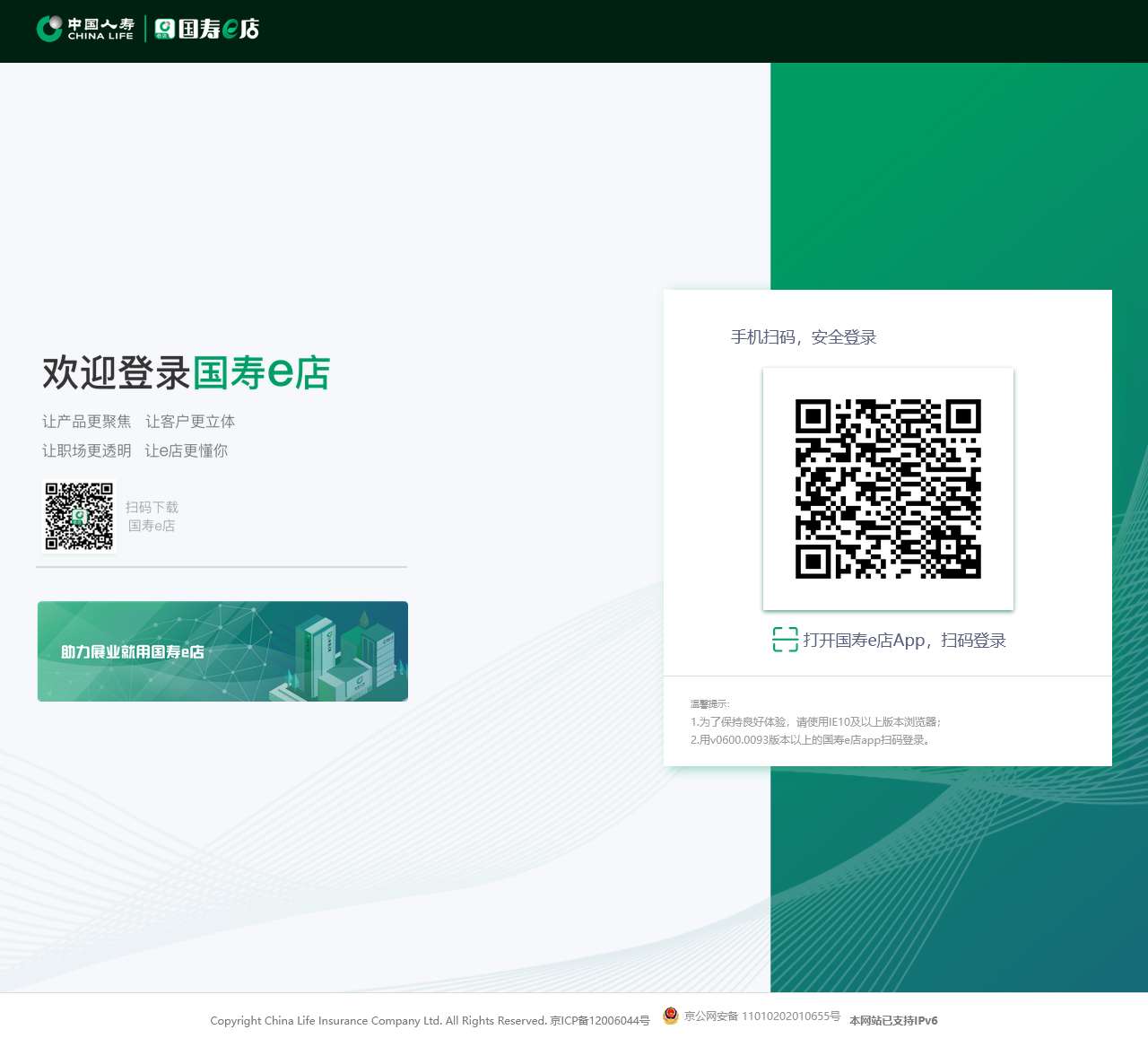The image size is (1148, 1047).
Task: Click the scan frame icon beside 打开国寿e店App
Action: tap(785, 640)
